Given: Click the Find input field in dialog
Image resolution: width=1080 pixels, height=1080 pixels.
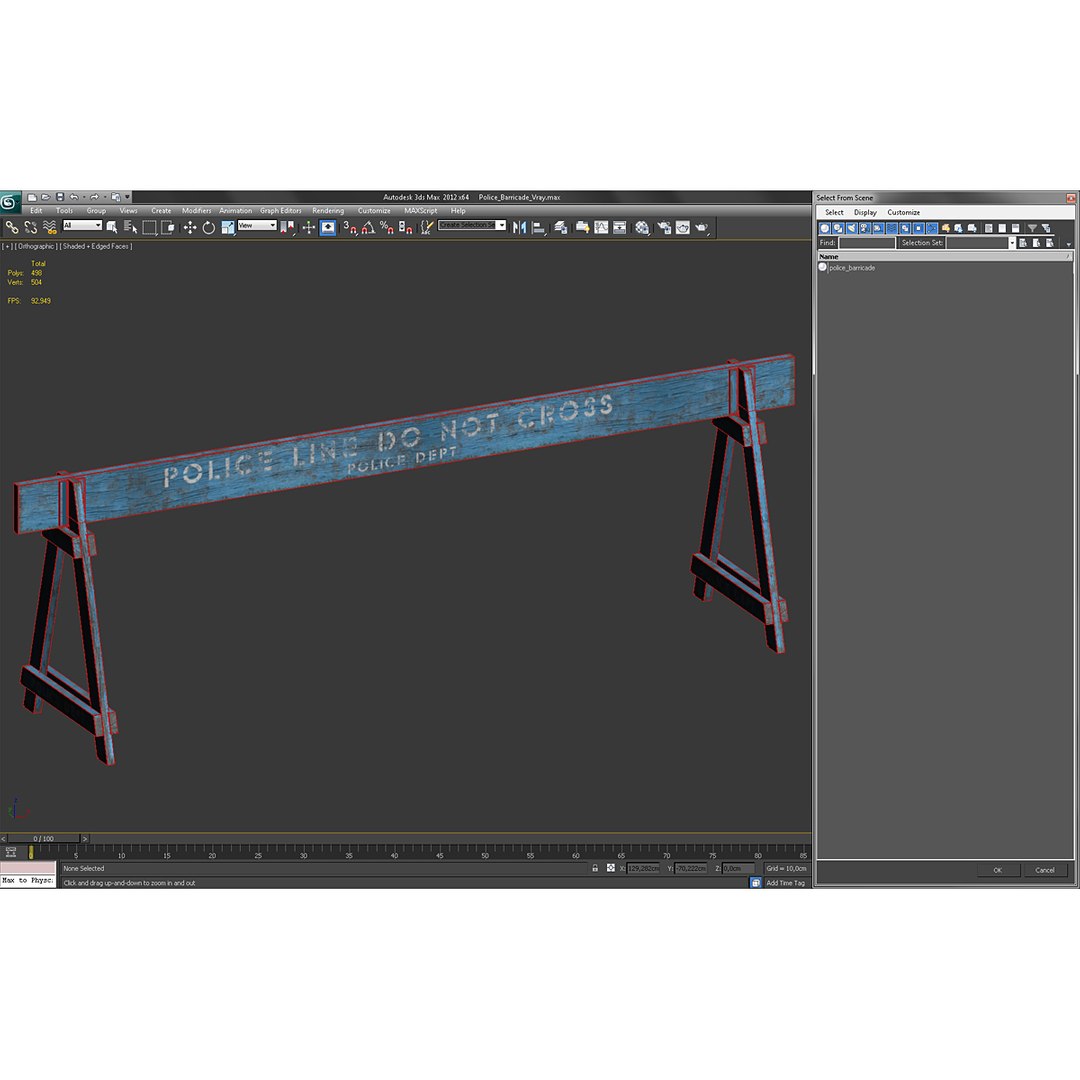Looking at the screenshot, I should pos(866,242).
